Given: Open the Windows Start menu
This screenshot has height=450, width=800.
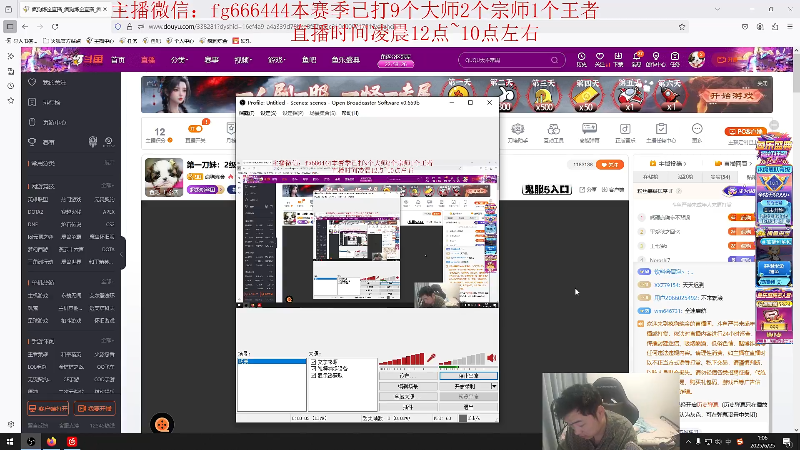Looking at the screenshot, I should point(10,441).
